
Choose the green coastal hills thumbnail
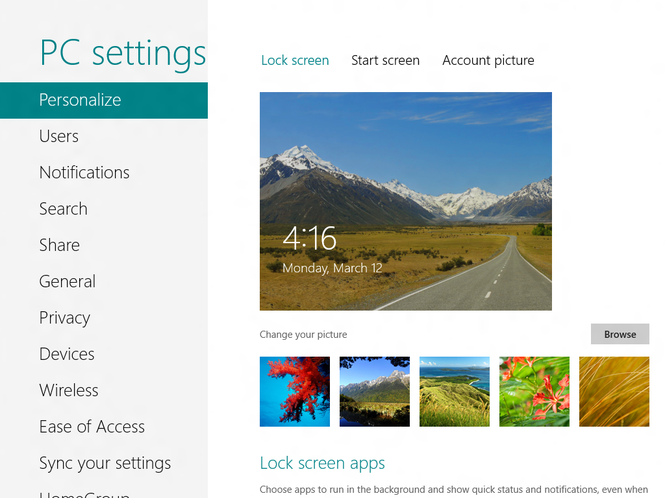click(454, 392)
